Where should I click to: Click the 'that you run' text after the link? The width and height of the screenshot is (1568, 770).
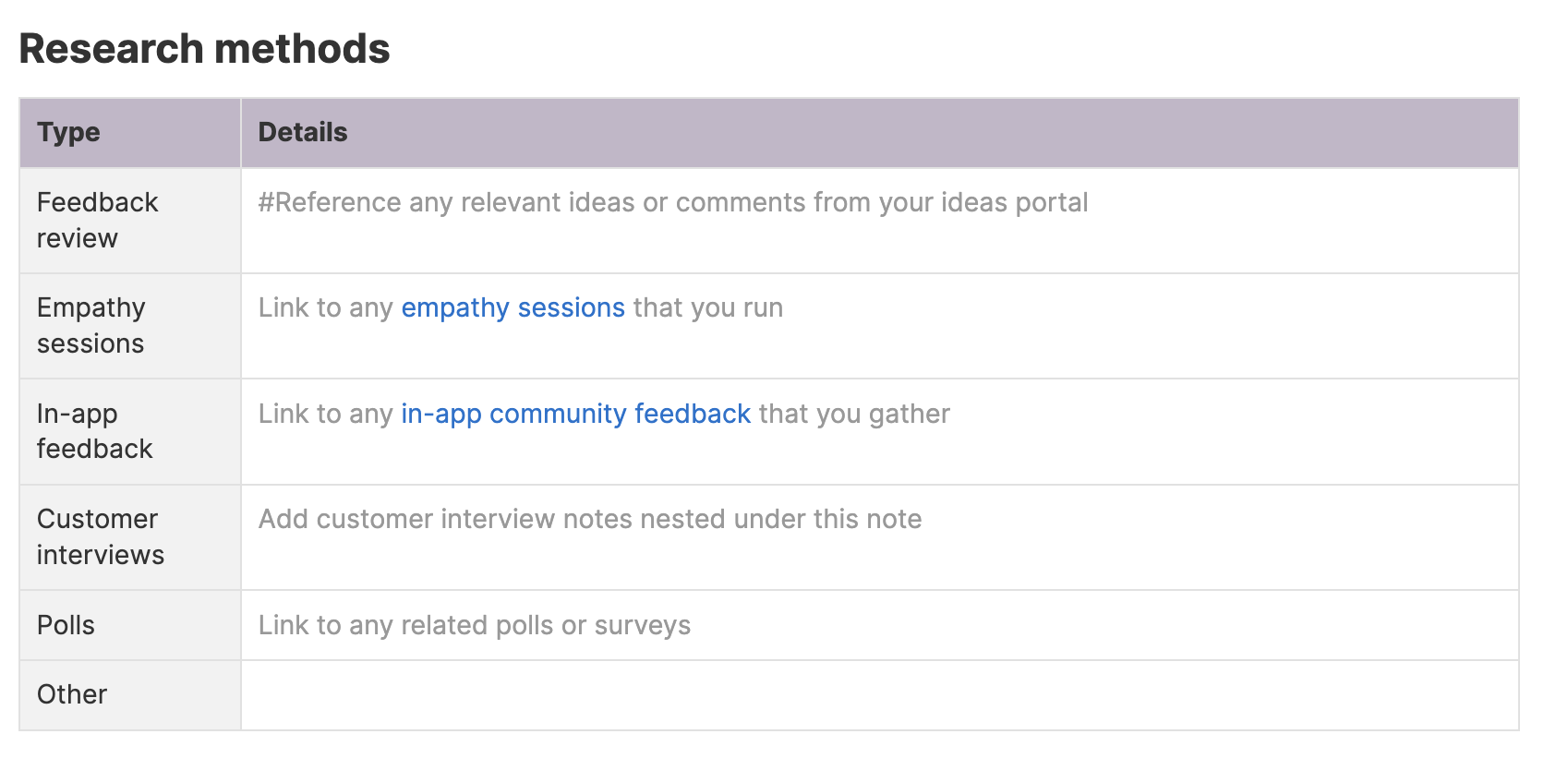pos(707,307)
